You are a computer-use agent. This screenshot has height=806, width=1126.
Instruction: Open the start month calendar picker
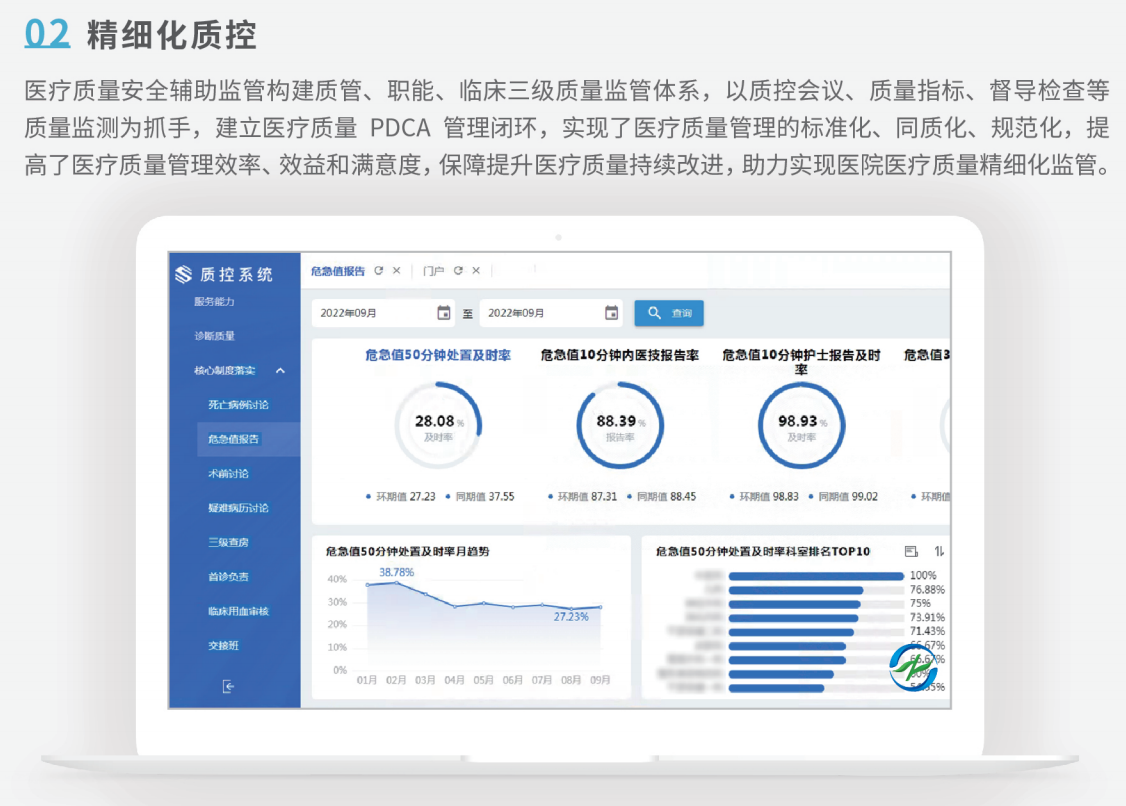tap(444, 313)
